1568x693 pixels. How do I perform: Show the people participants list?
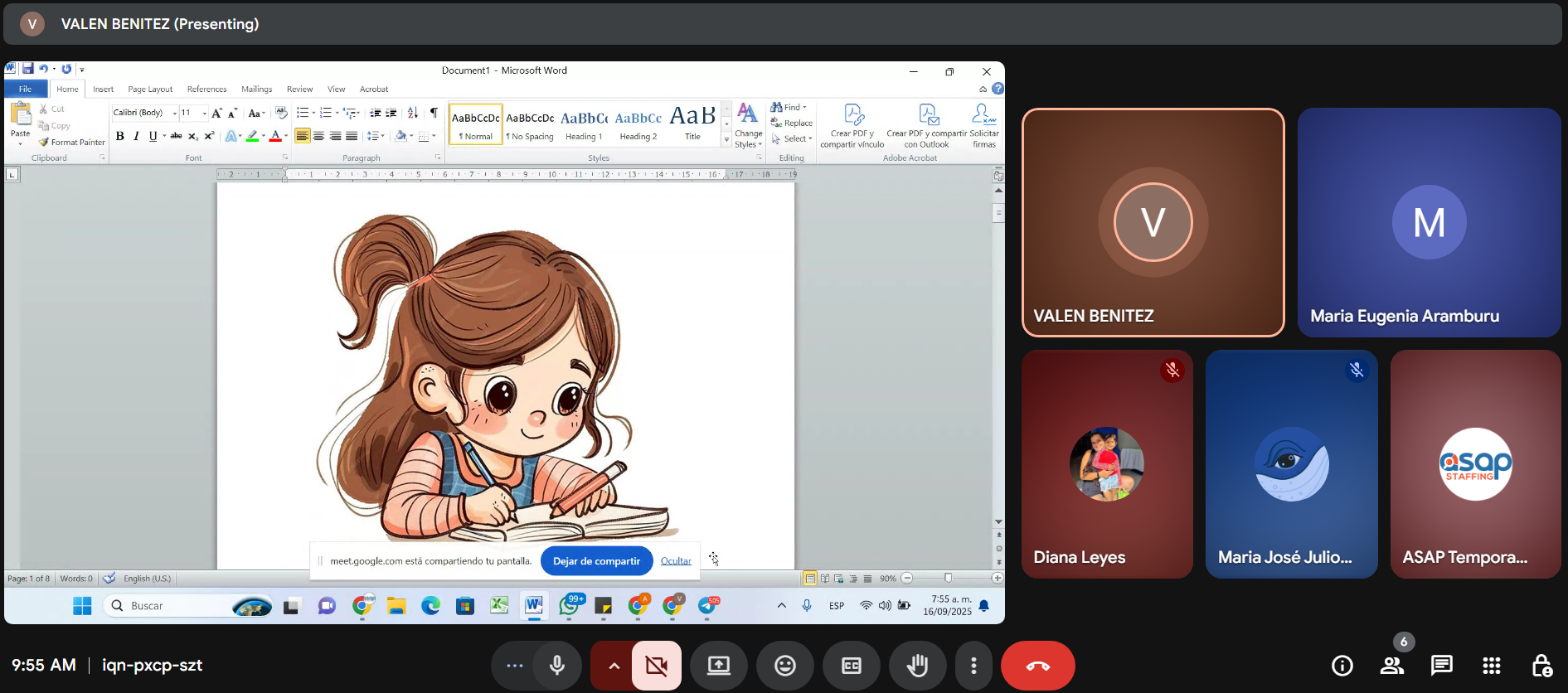point(1391,666)
